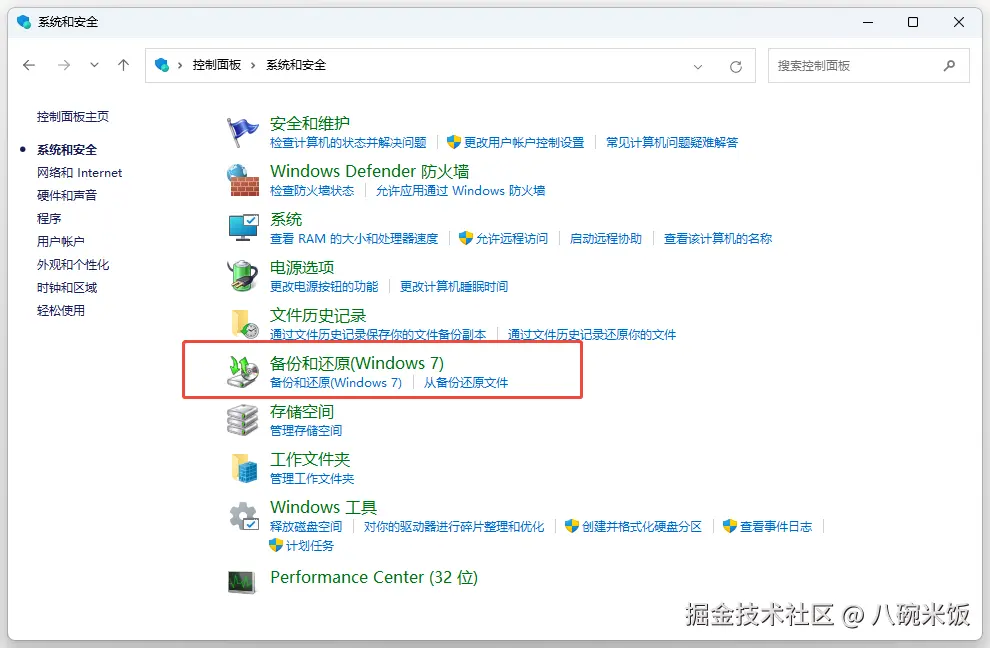Click shield icon beside 创建并格式化硬盘分区
The width and height of the screenshot is (990, 648).
[571, 526]
